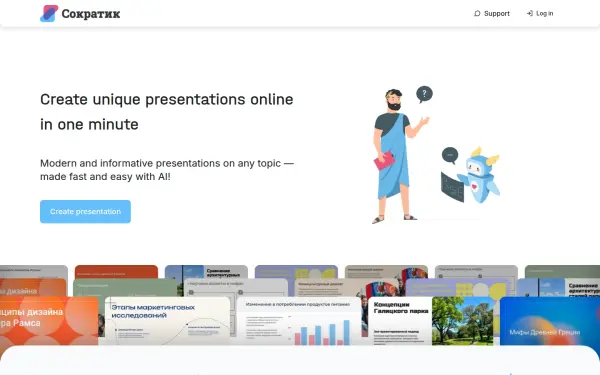The width and height of the screenshot is (600, 375).
Task: Click the blue robot illustration
Action: [x=478, y=175]
